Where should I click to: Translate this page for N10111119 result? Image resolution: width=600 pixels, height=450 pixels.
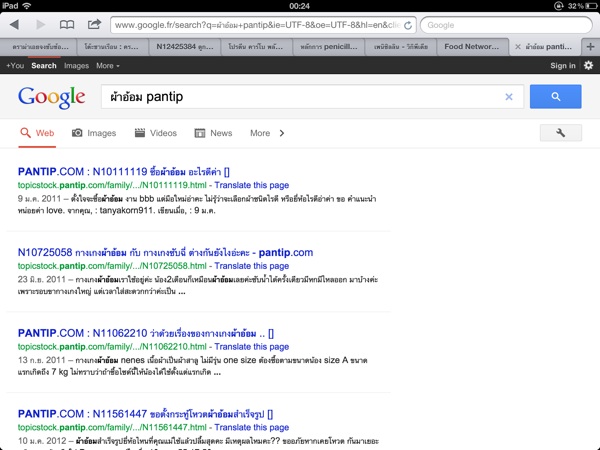click(x=252, y=185)
